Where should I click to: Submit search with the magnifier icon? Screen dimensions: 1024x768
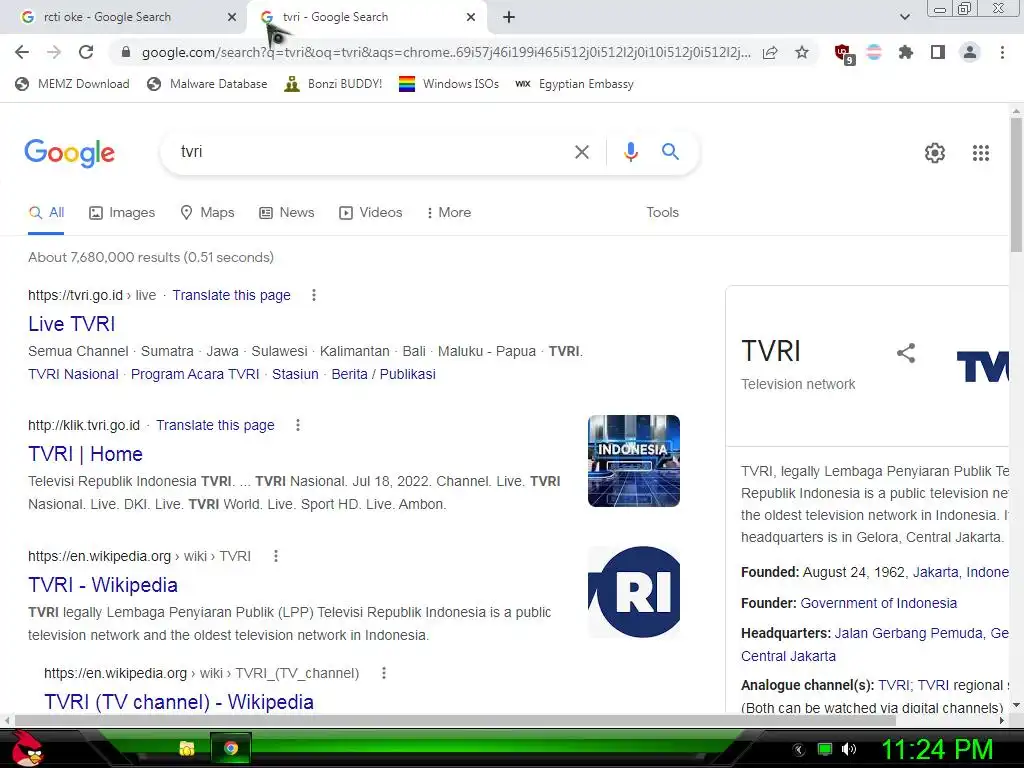670,152
